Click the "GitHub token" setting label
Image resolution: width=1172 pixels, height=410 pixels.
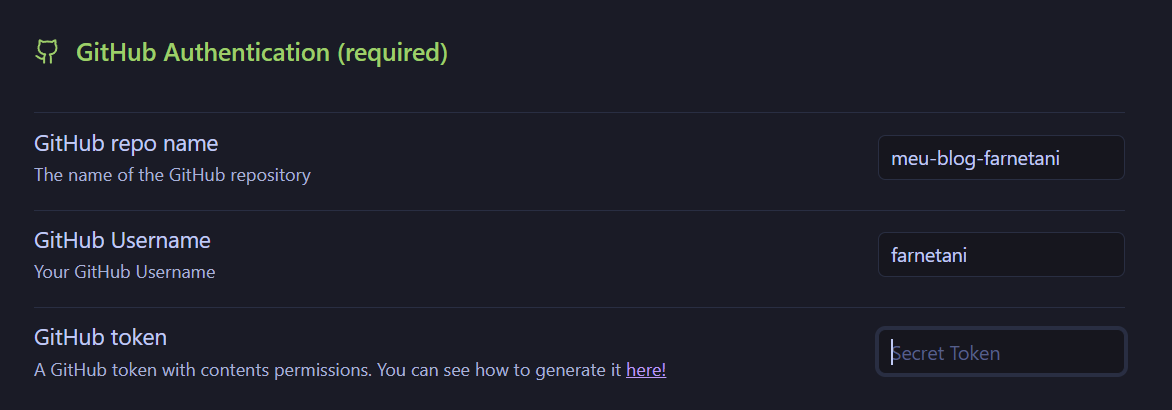coord(100,337)
